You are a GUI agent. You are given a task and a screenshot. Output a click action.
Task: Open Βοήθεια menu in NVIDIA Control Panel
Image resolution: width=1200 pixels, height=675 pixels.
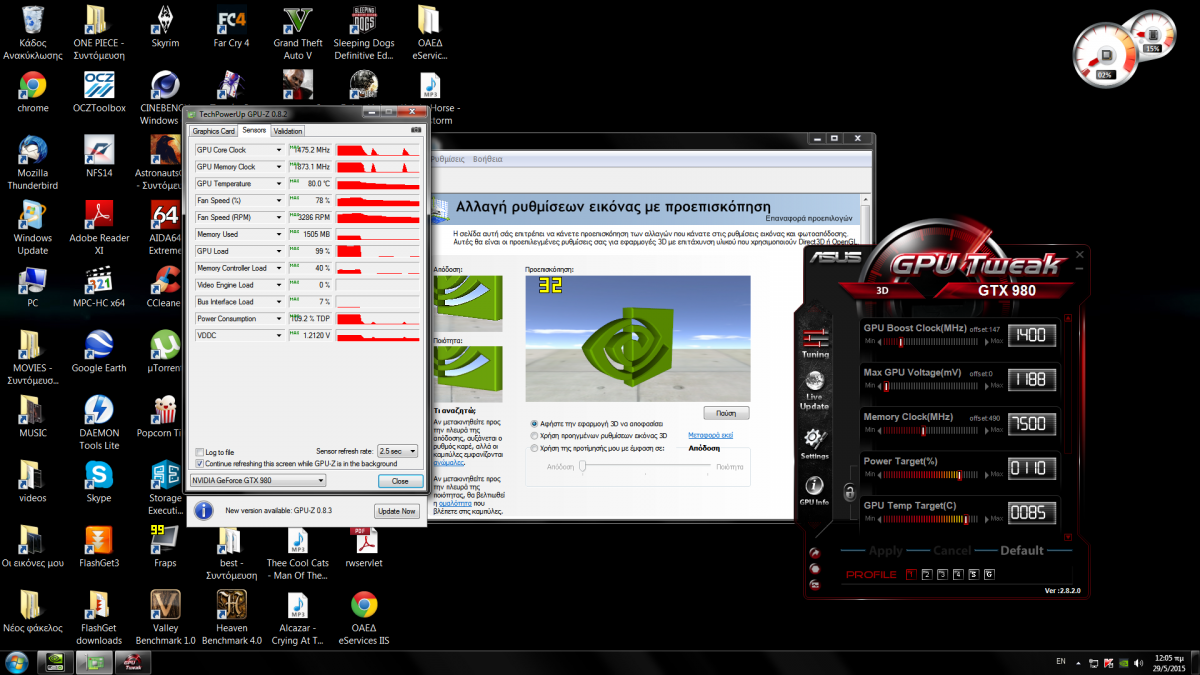point(488,159)
